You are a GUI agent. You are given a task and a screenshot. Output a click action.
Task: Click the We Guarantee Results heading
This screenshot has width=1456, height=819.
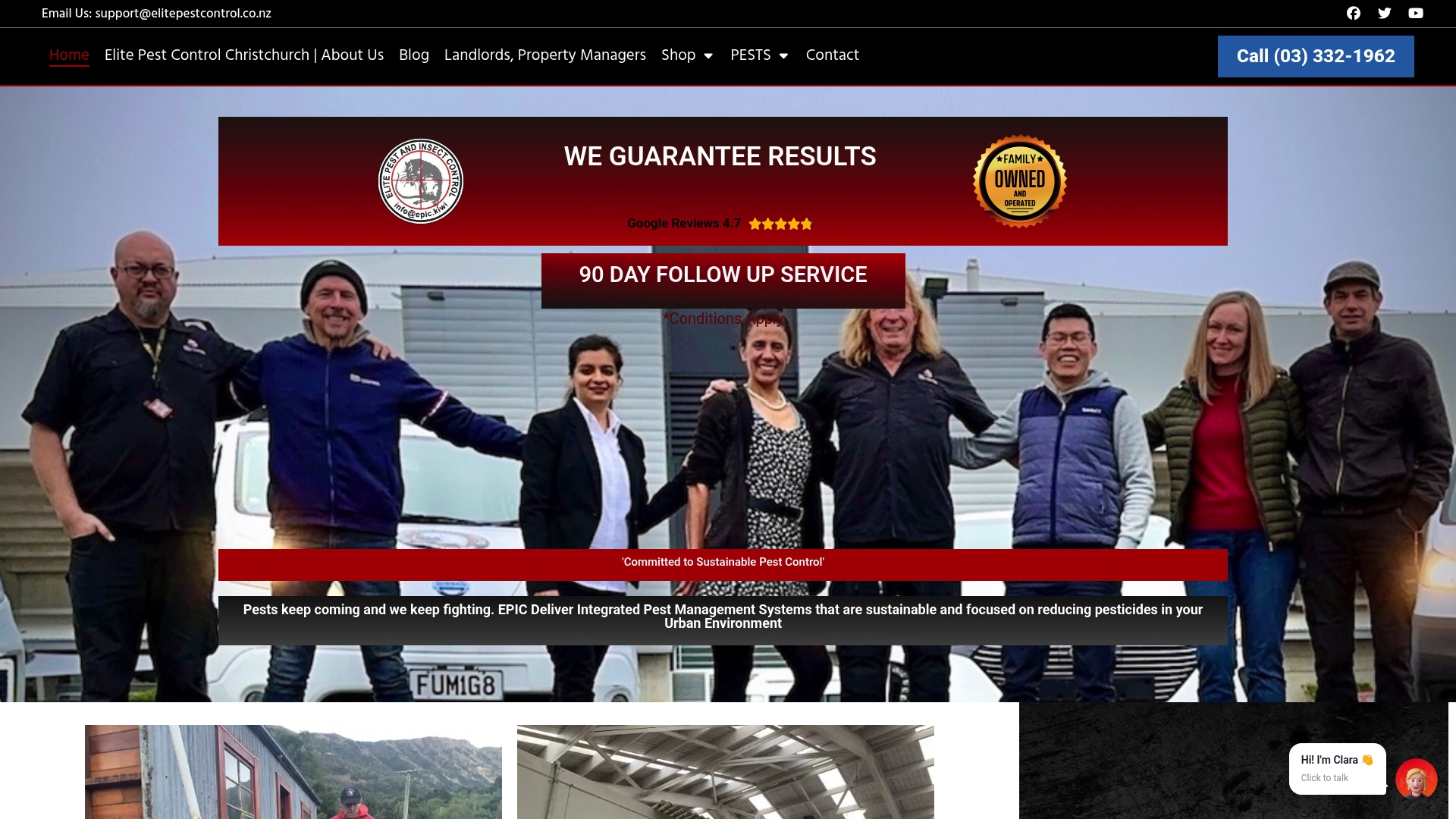[x=720, y=156]
